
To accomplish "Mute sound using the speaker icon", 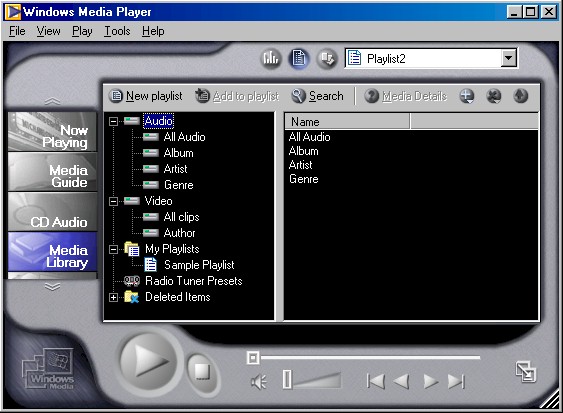I will 259,381.
